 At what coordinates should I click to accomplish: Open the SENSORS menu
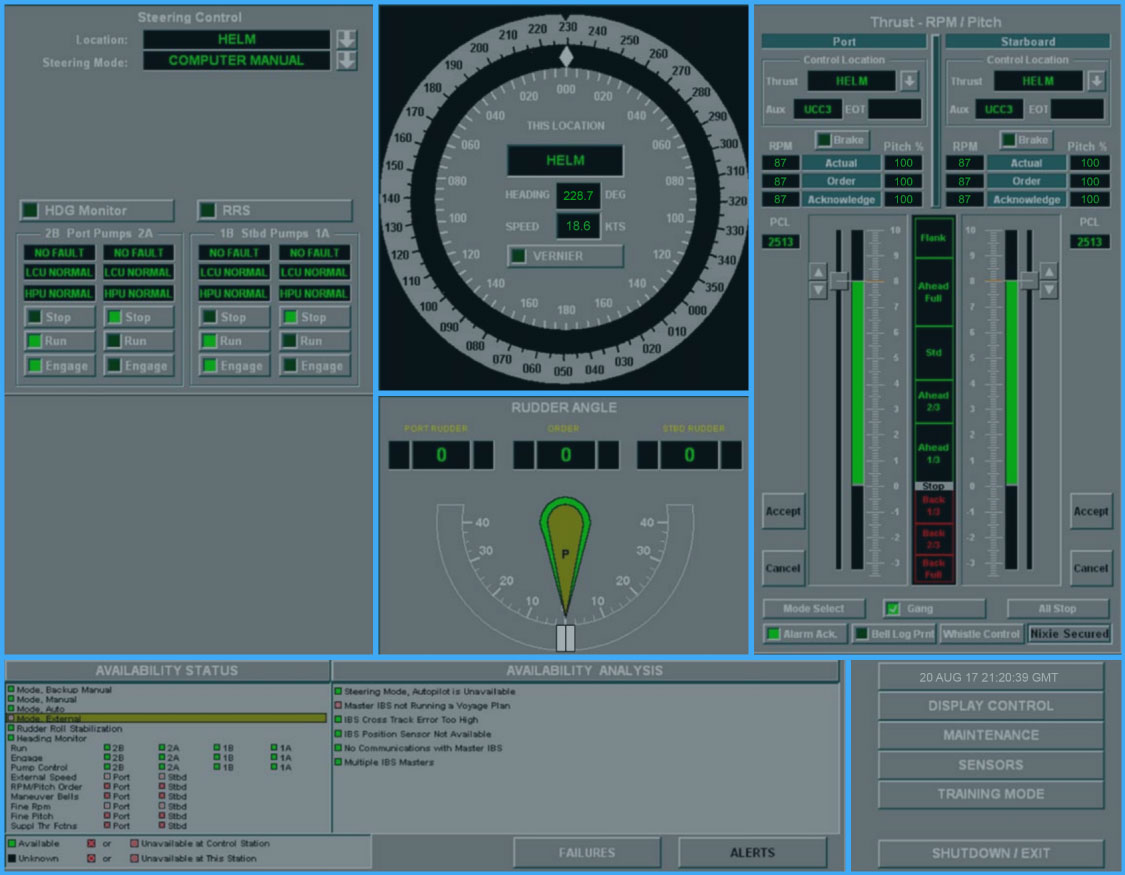click(x=990, y=765)
